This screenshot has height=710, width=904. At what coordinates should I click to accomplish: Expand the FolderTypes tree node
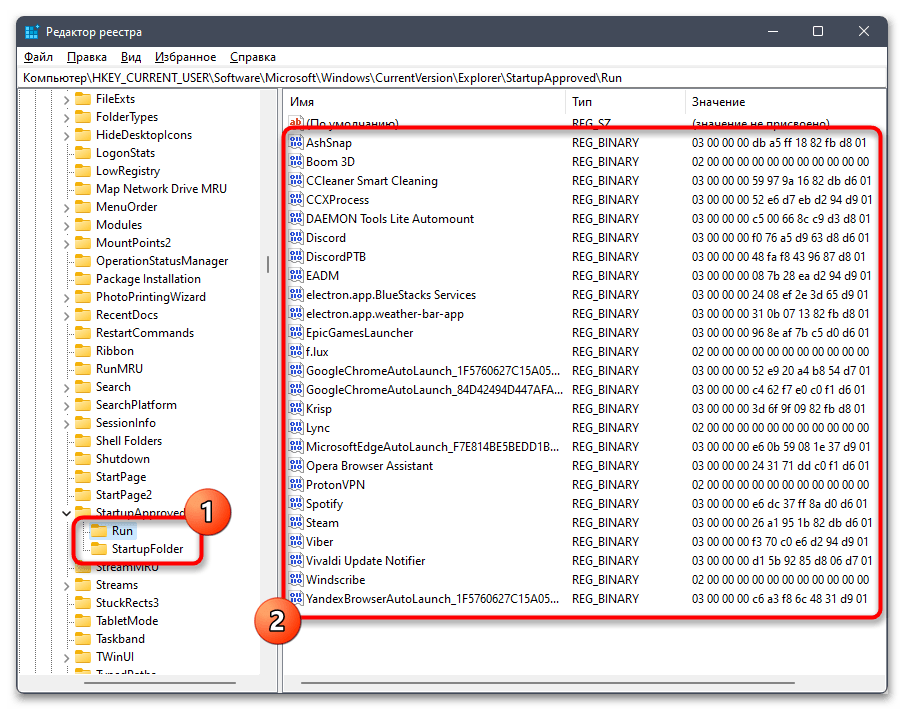click(66, 118)
